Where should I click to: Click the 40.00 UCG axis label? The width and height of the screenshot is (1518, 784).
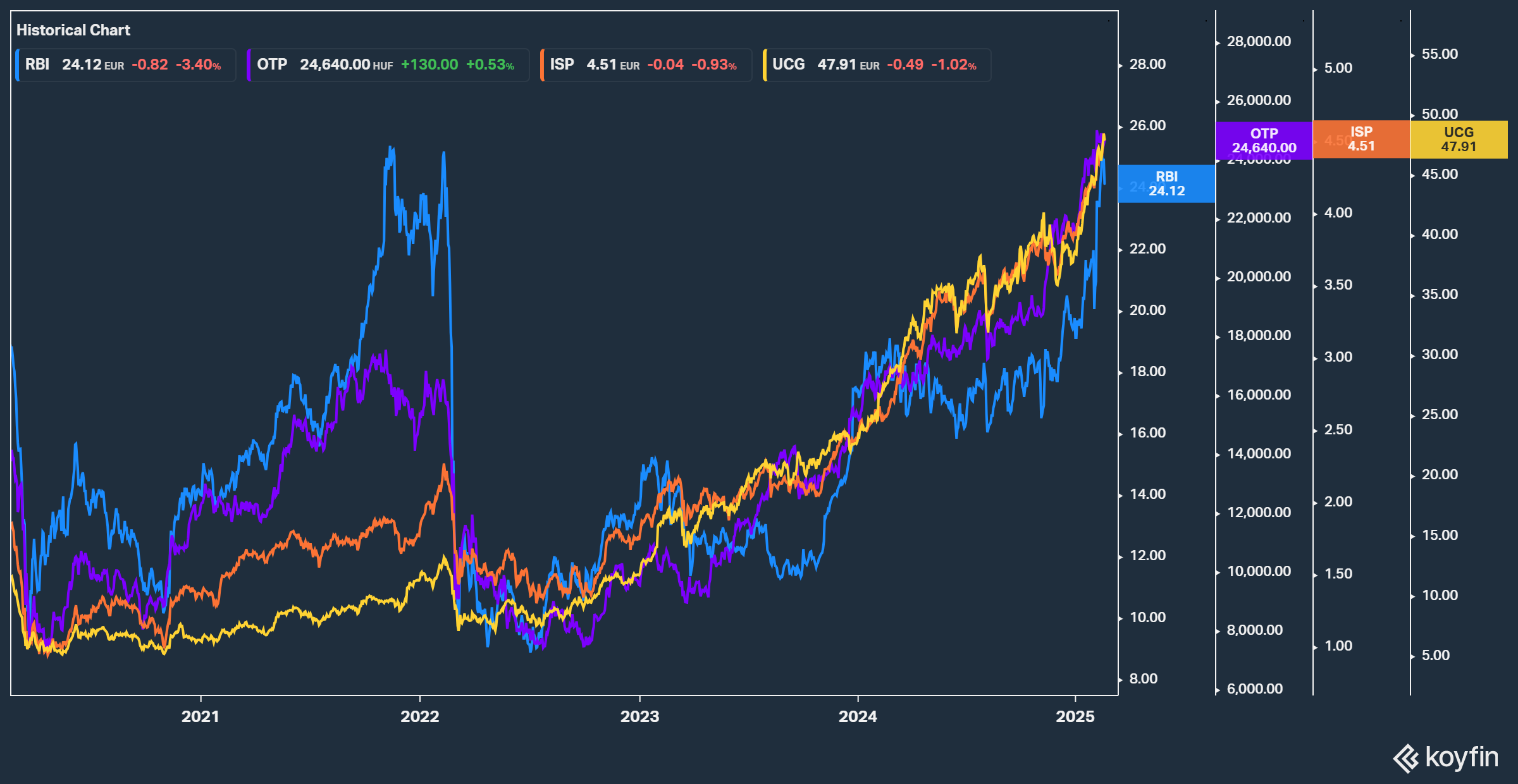click(x=1440, y=235)
